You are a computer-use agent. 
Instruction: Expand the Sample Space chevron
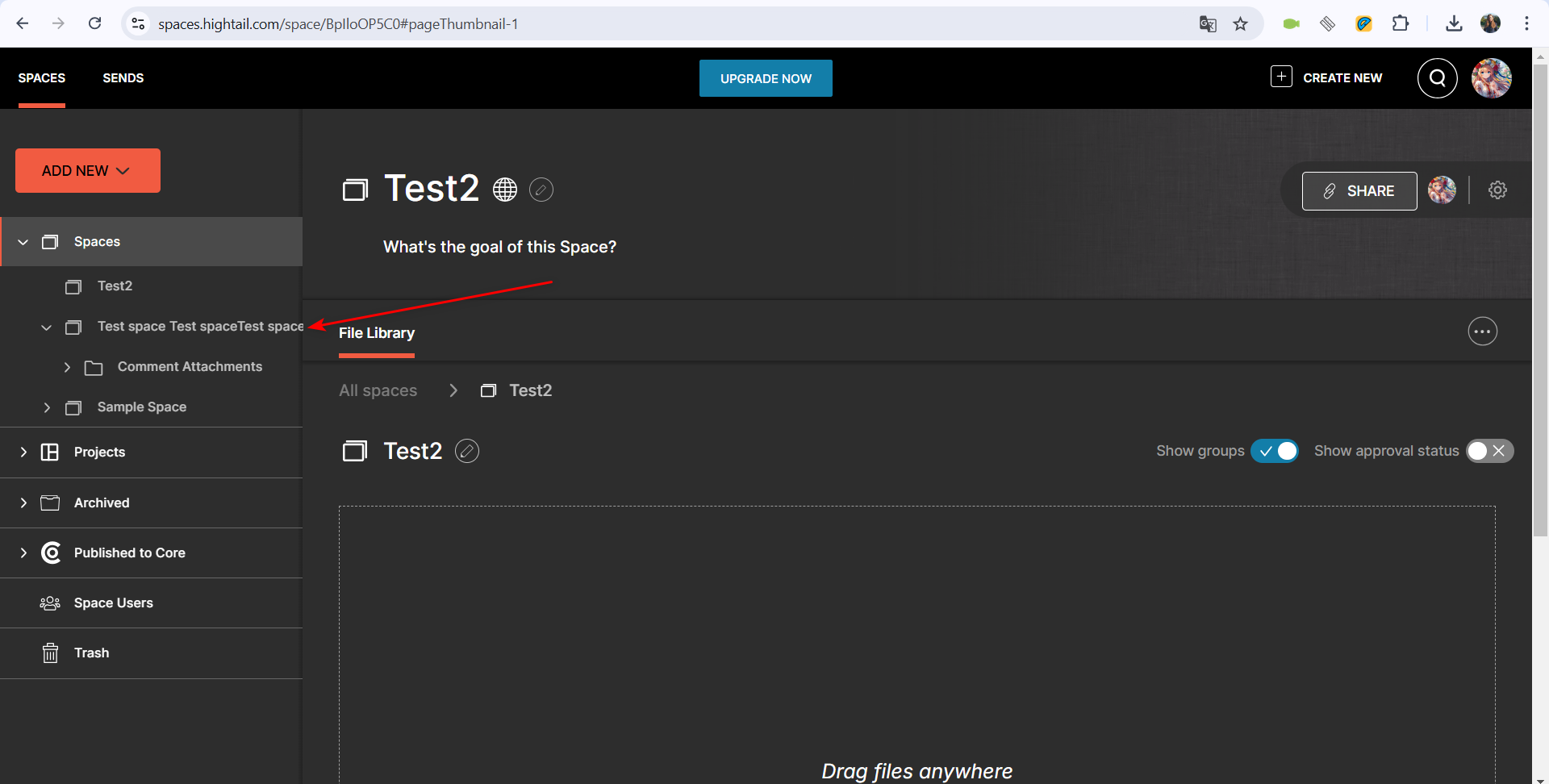pyautogui.click(x=47, y=407)
